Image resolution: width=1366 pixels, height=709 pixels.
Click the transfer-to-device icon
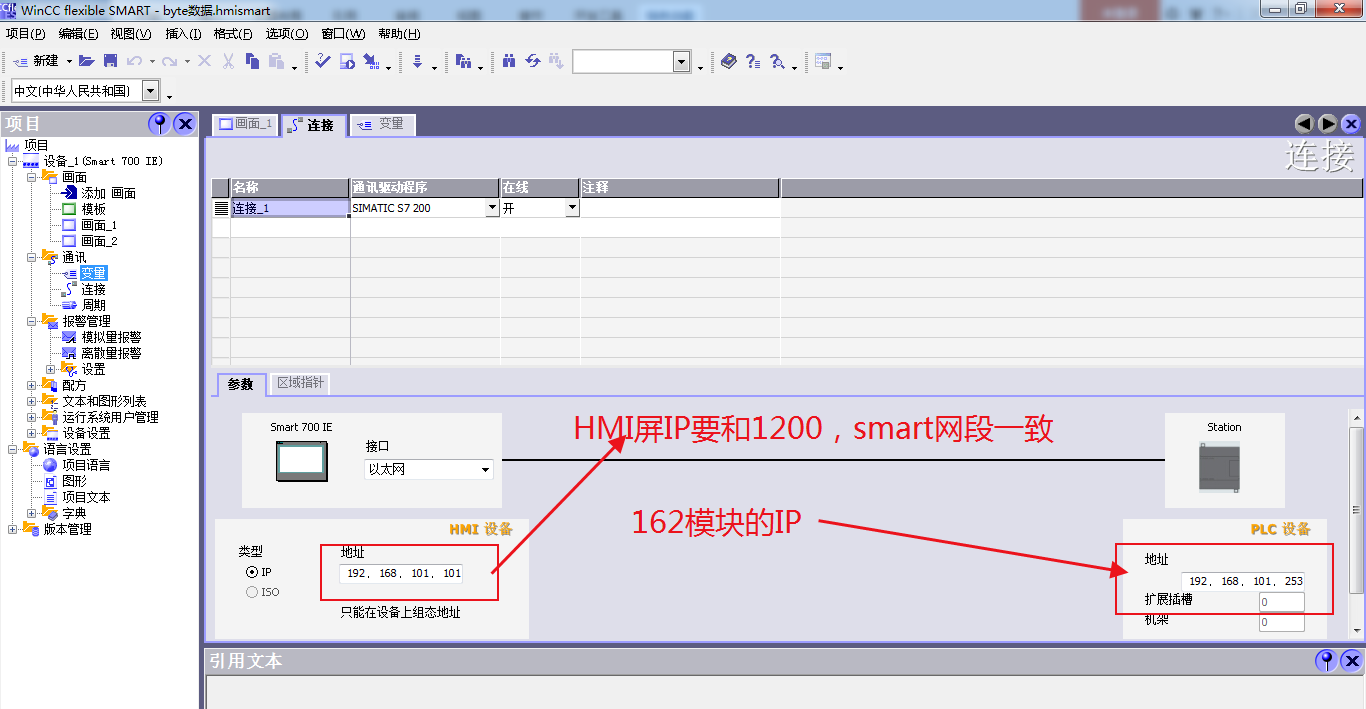(371, 61)
